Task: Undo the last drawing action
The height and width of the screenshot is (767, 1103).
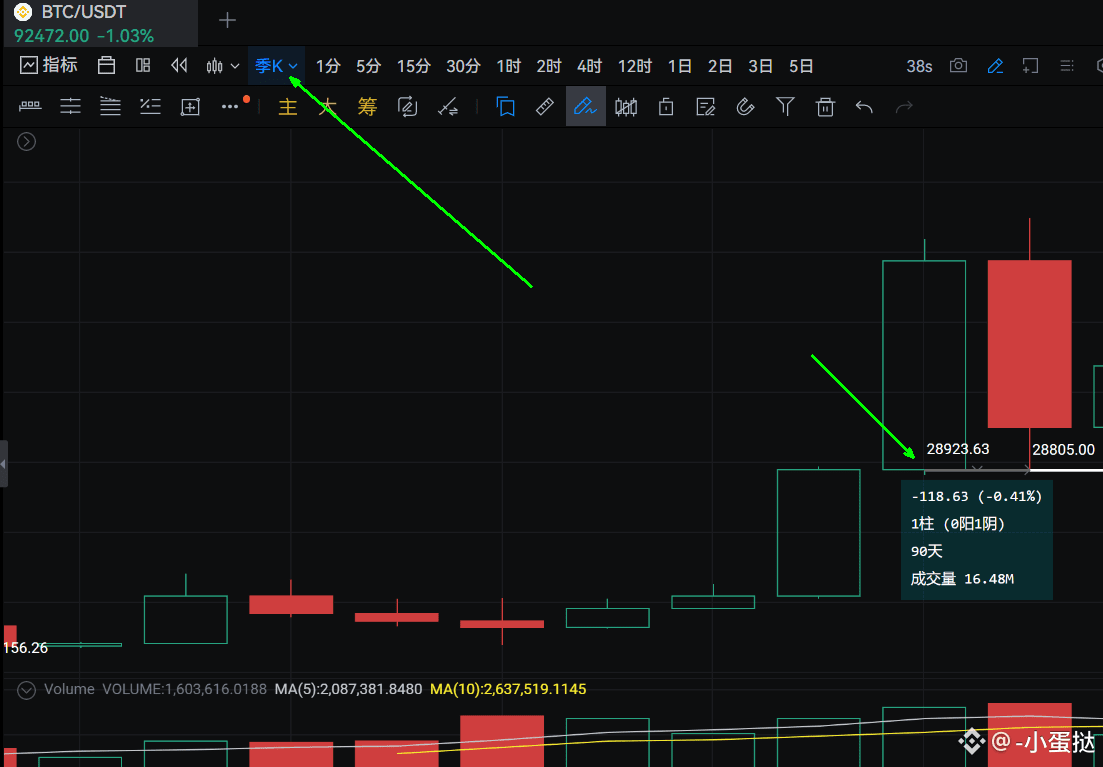Action: [865, 107]
